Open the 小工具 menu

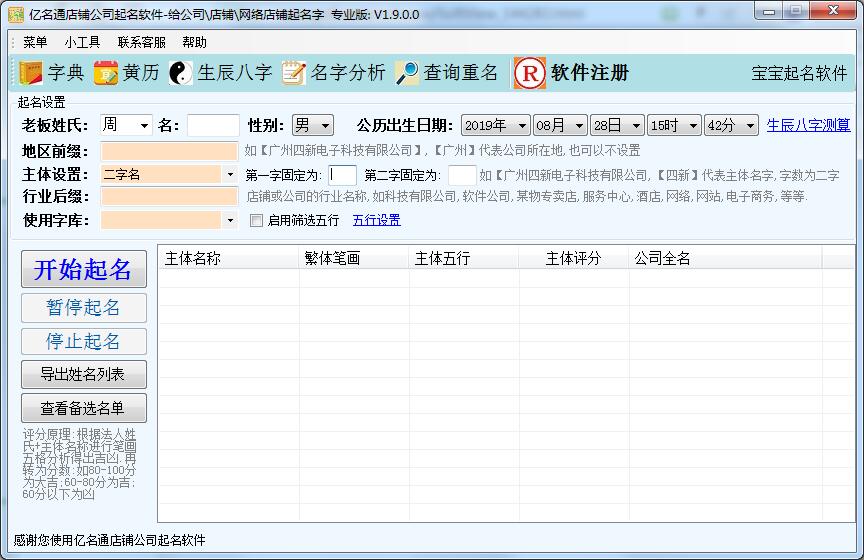tap(82, 42)
